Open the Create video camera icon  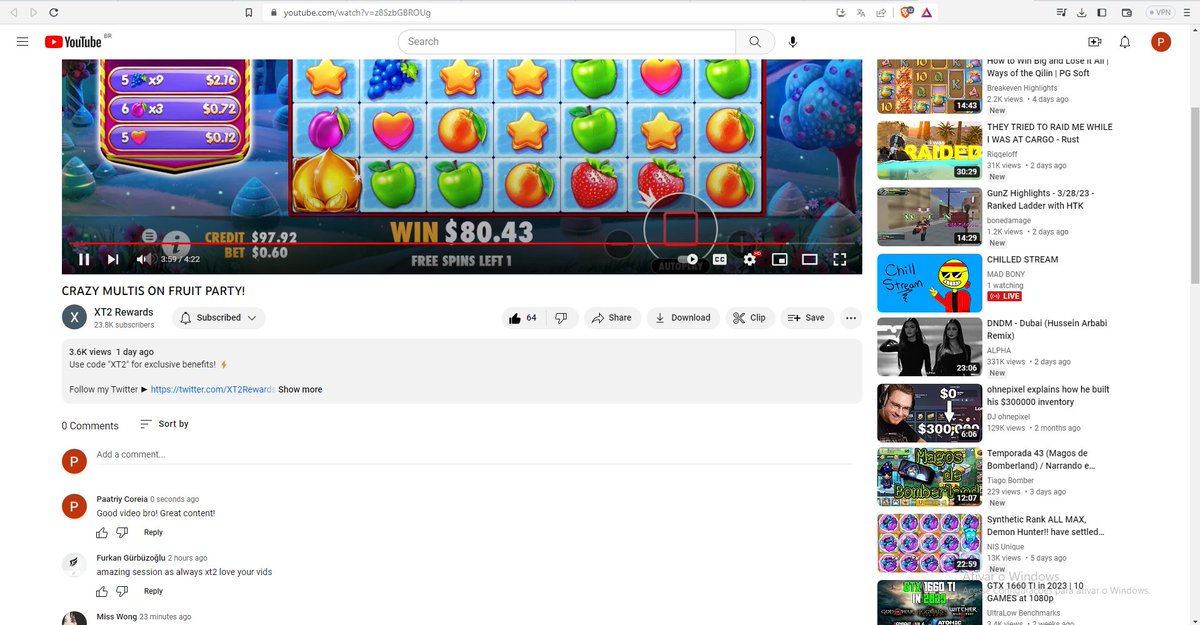pos(1094,42)
